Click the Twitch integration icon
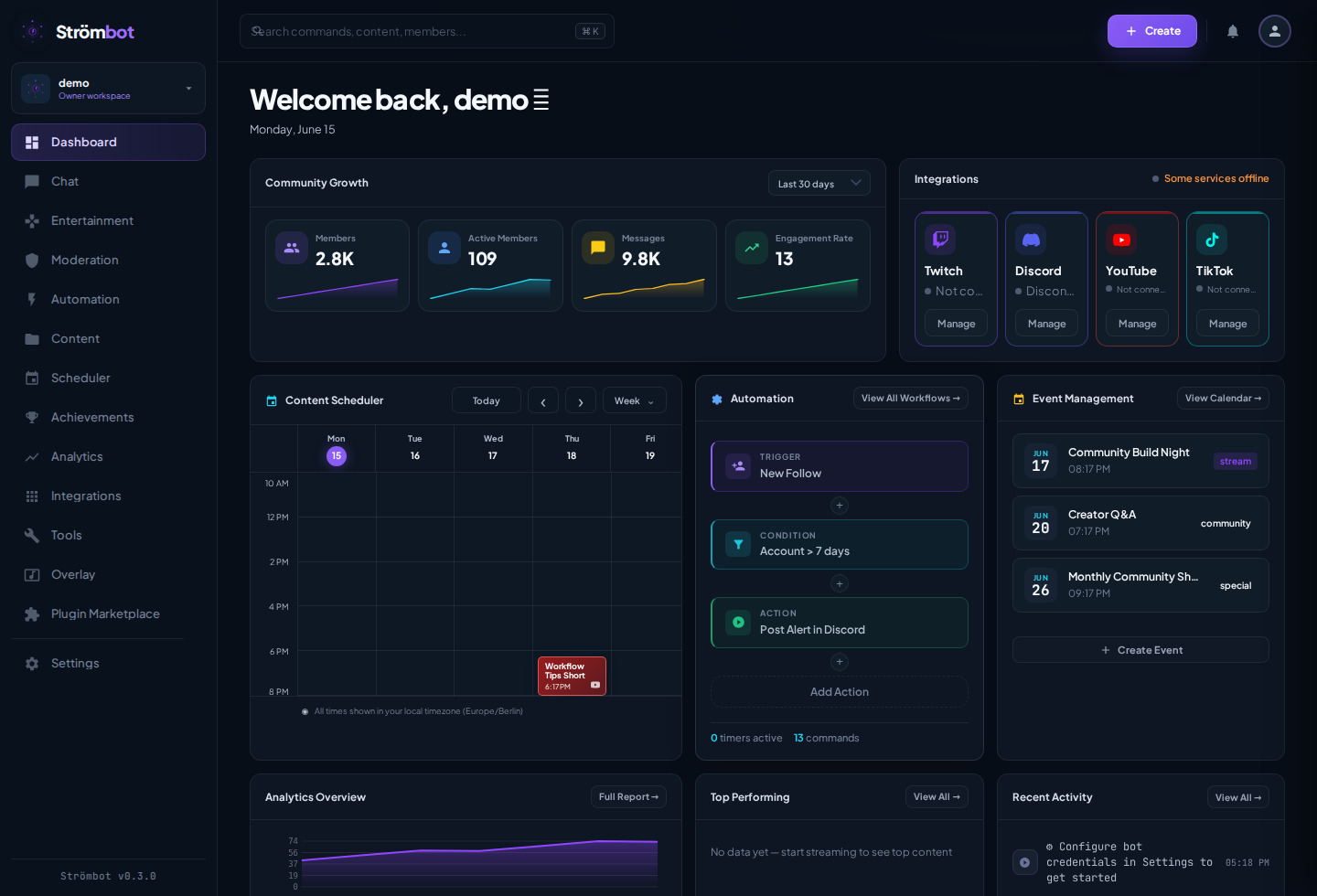This screenshot has width=1317, height=896. 940,240
